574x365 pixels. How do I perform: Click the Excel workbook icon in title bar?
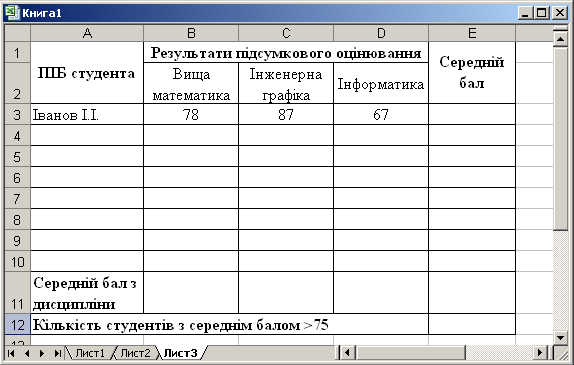tap(12, 12)
